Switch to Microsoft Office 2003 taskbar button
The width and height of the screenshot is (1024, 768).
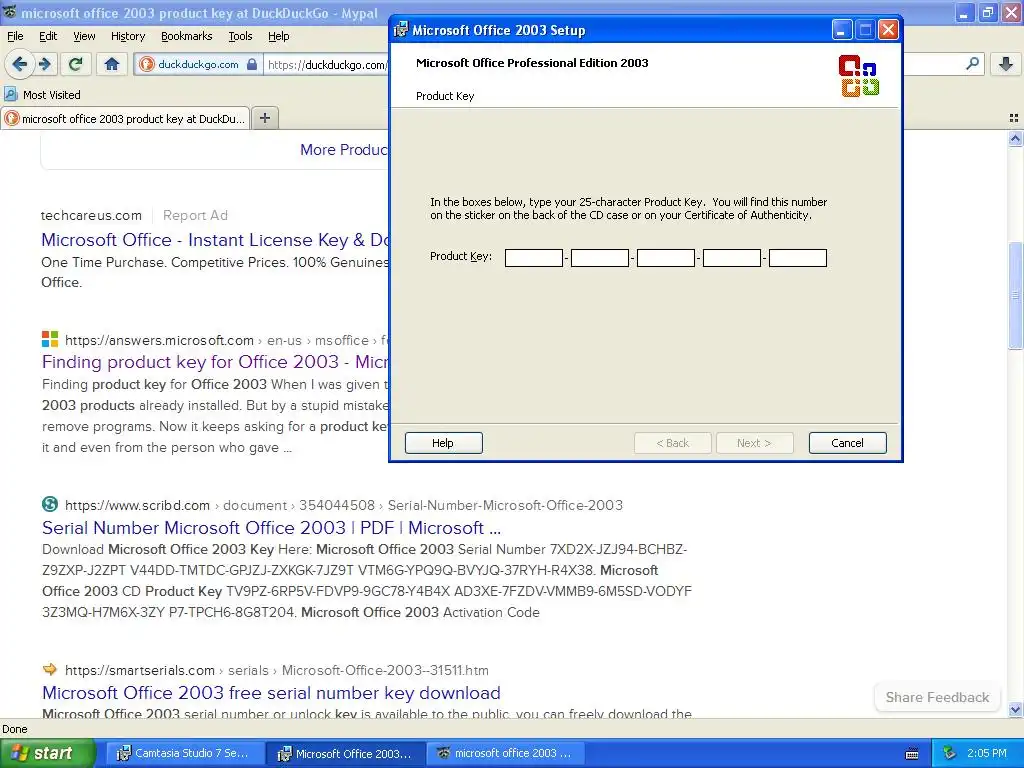pyautogui.click(x=345, y=753)
